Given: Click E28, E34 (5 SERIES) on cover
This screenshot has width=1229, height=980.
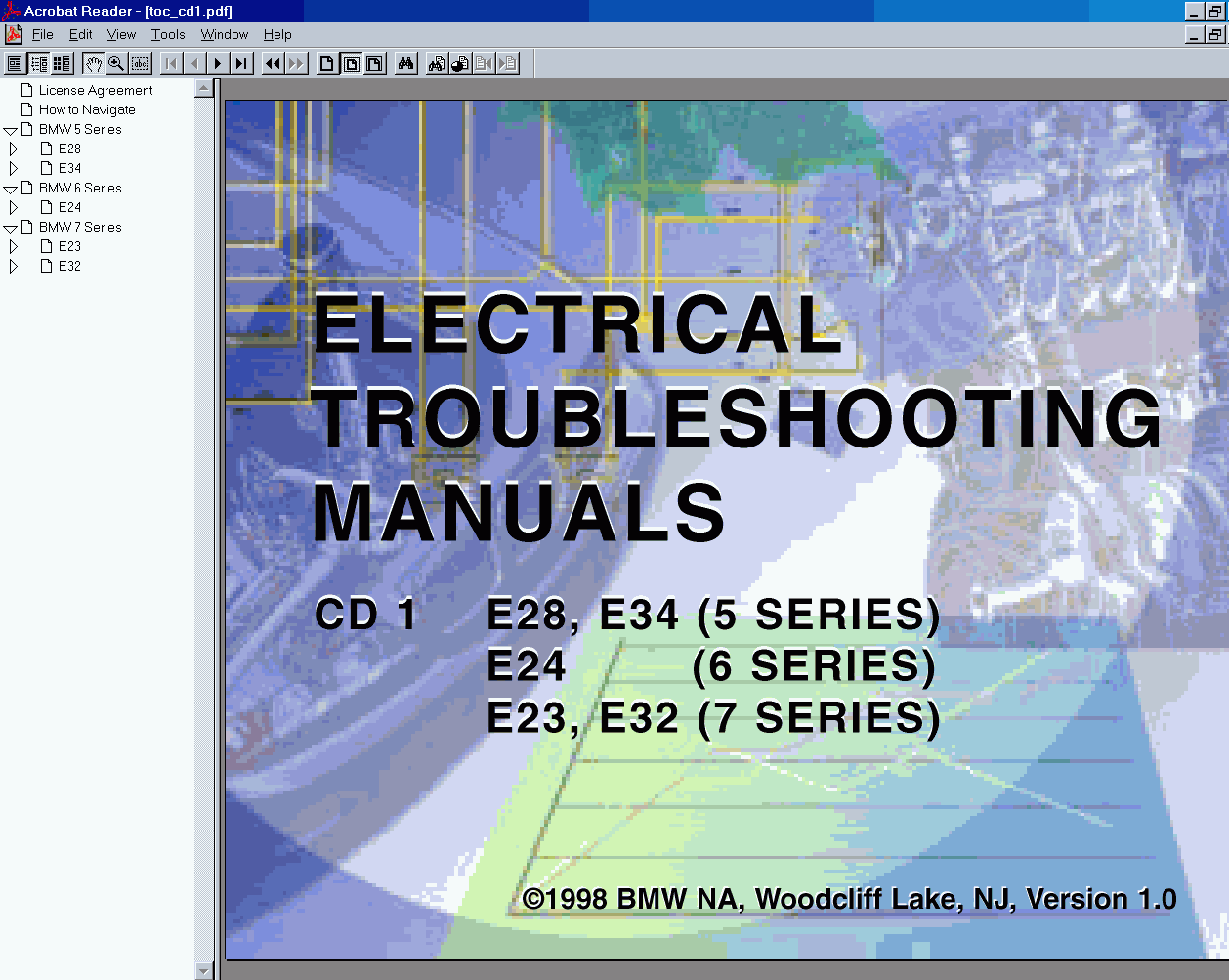Looking at the screenshot, I should pos(714,616).
